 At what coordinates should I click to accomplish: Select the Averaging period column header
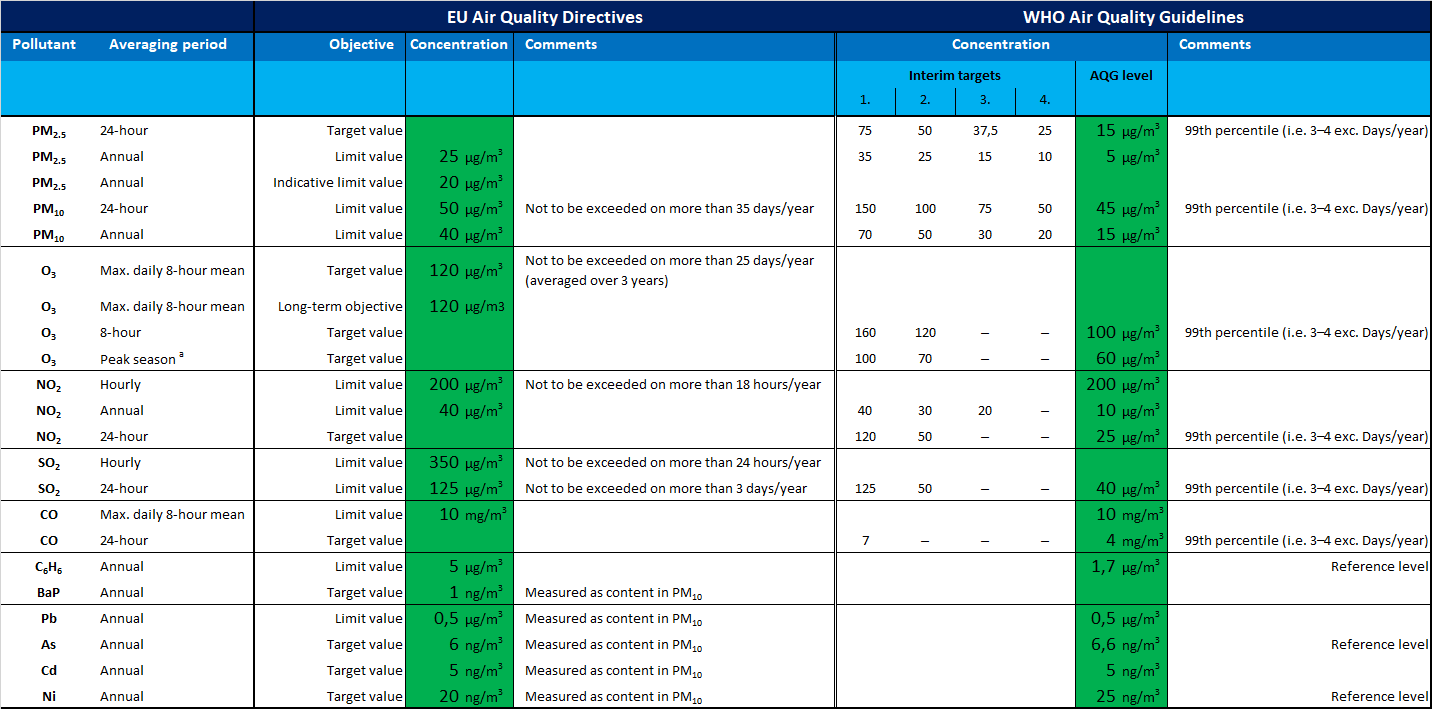pyautogui.click(x=168, y=44)
